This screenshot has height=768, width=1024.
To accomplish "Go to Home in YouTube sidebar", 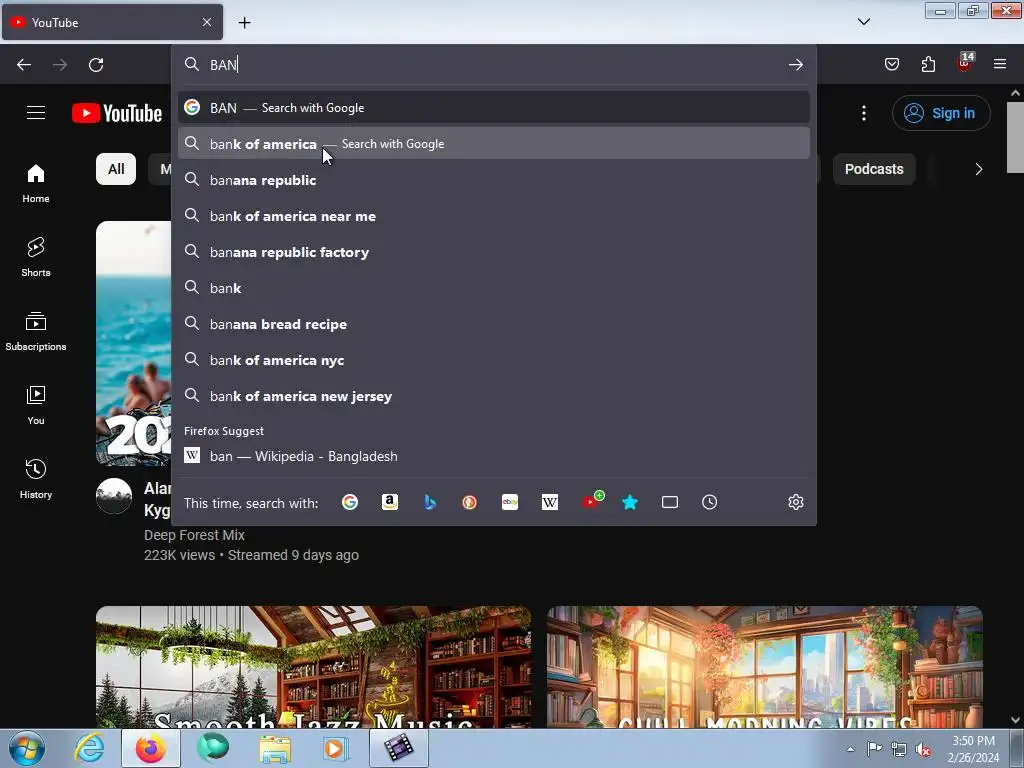I will tap(36, 184).
